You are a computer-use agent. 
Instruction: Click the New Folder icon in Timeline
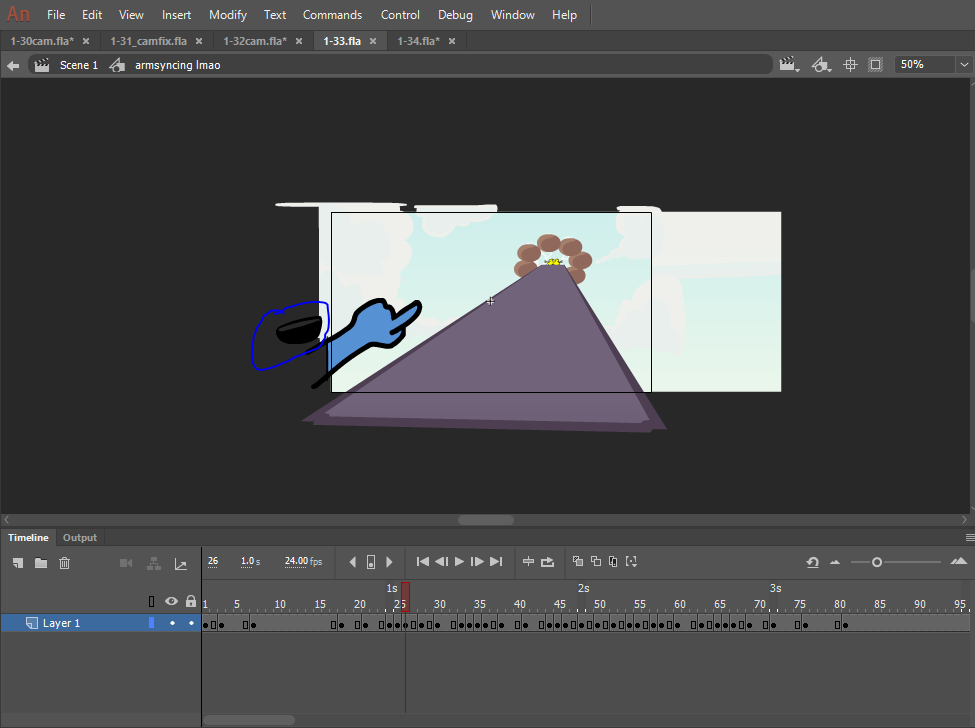41,563
